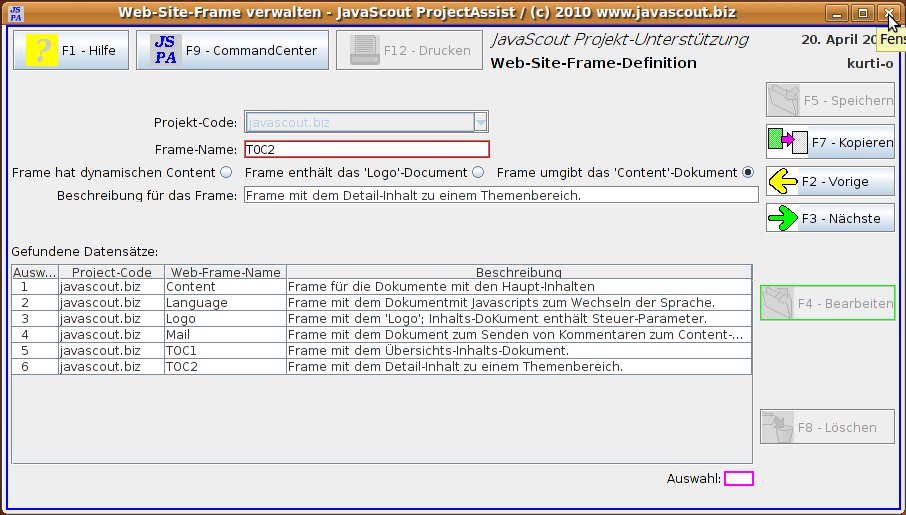
Task: Click the Frame-Name text field
Action: 366,149
